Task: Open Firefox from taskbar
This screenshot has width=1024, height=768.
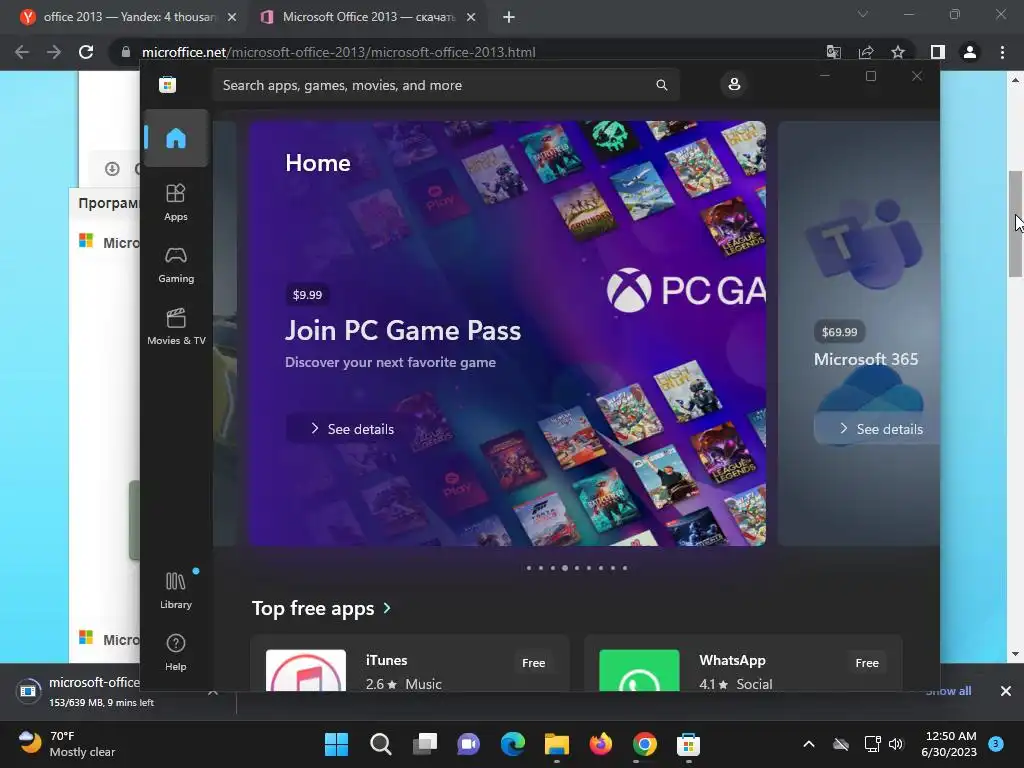Action: click(601, 744)
